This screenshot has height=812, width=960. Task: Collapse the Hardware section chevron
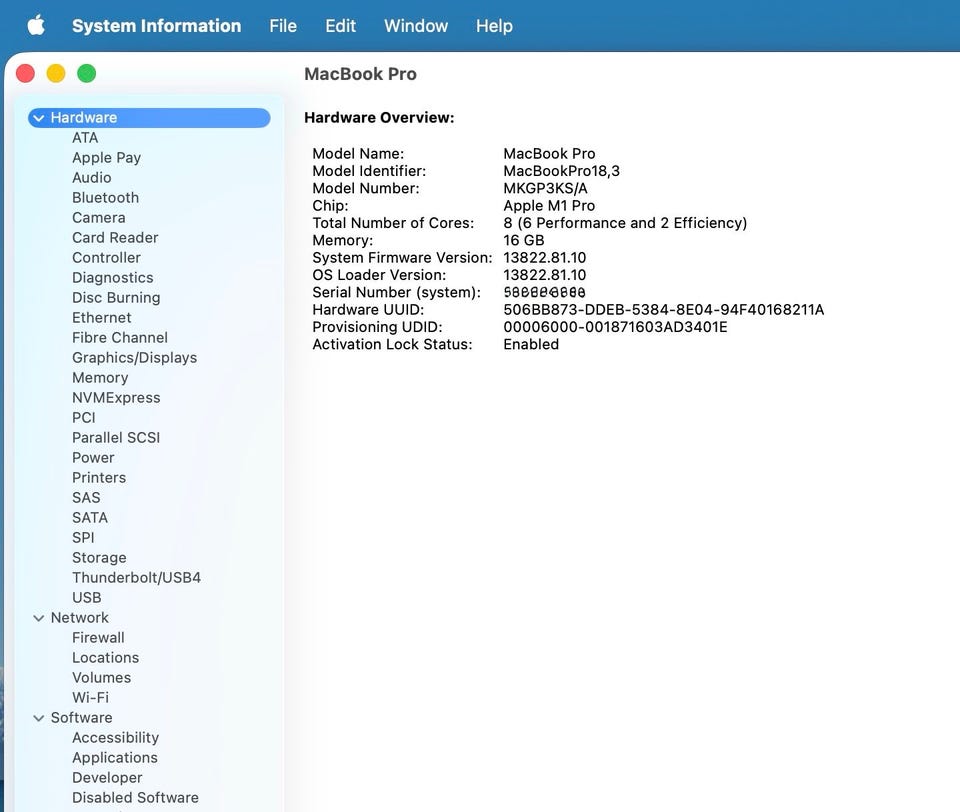point(39,118)
